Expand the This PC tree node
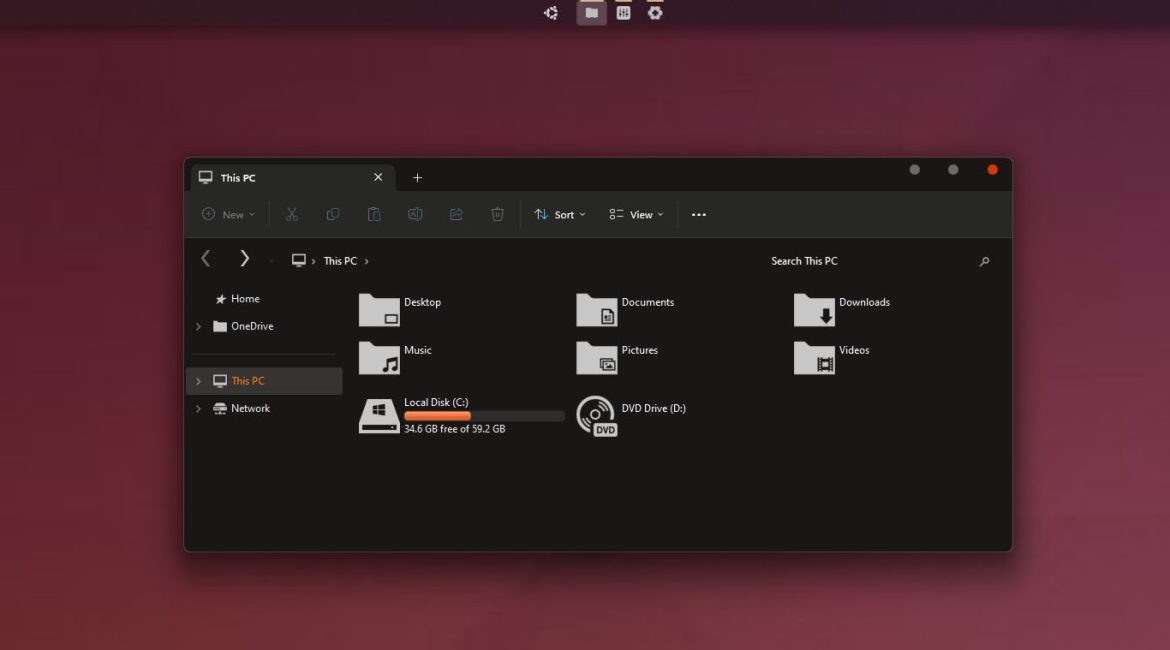This screenshot has height=650, width=1170. click(198, 381)
